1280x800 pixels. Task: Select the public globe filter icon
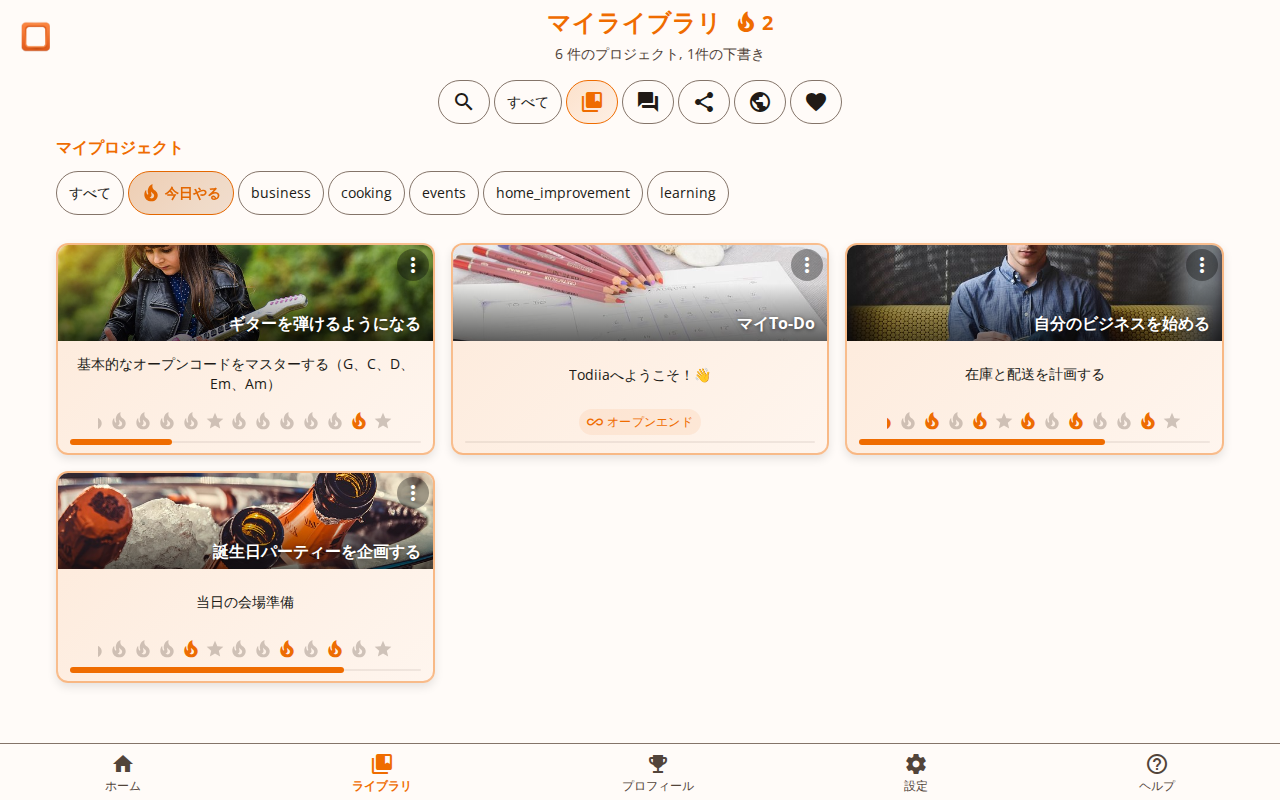pos(760,102)
